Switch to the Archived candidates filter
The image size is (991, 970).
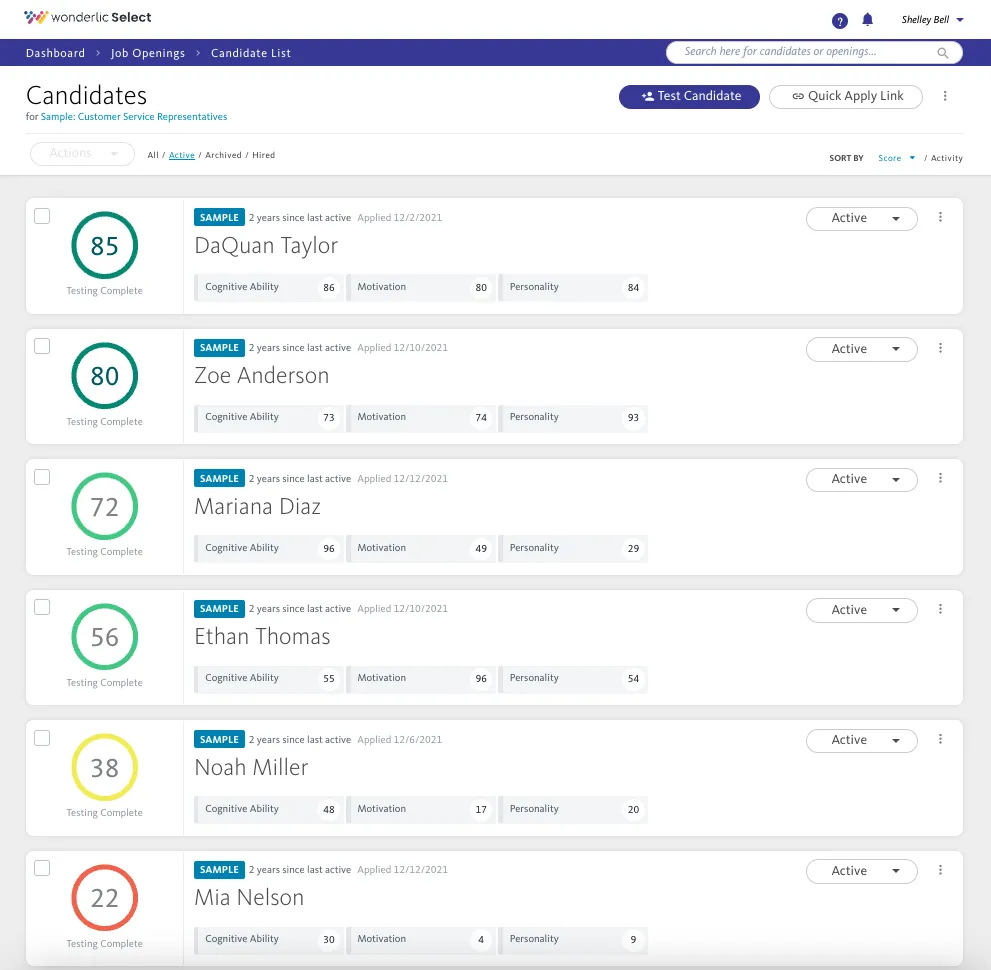point(223,155)
